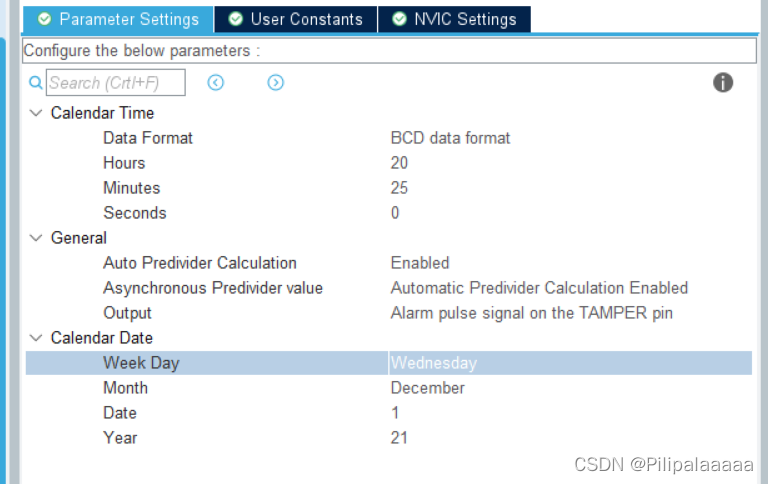Screen dimensions: 768x484
Task: Edit the Year value 21
Action: pos(399,438)
